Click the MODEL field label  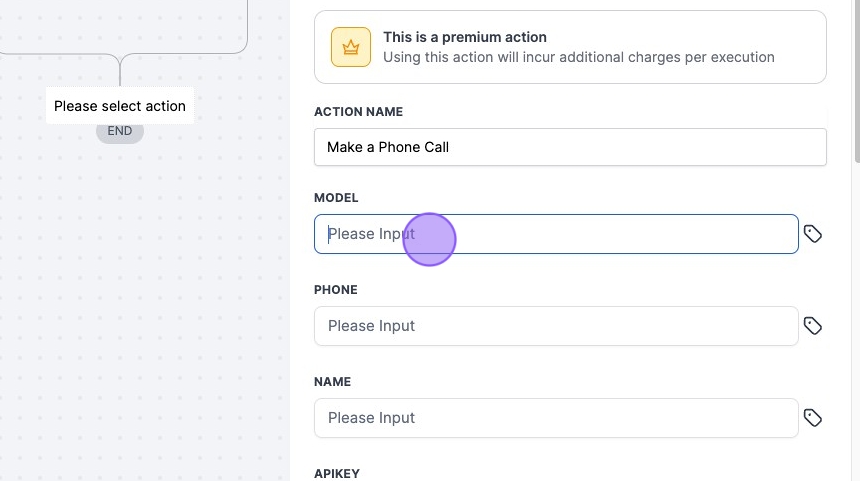(x=336, y=198)
